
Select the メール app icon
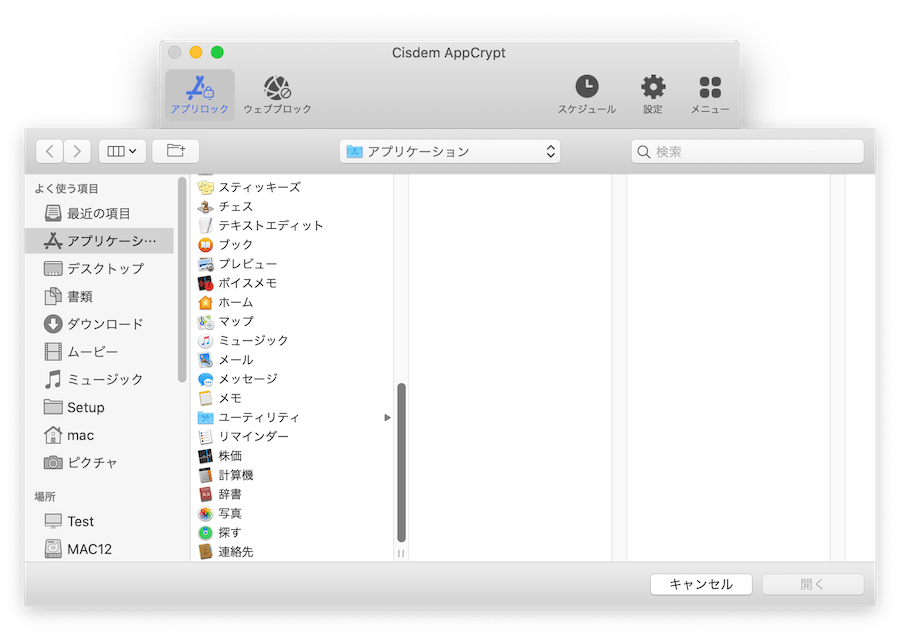pyautogui.click(x=205, y=360)
